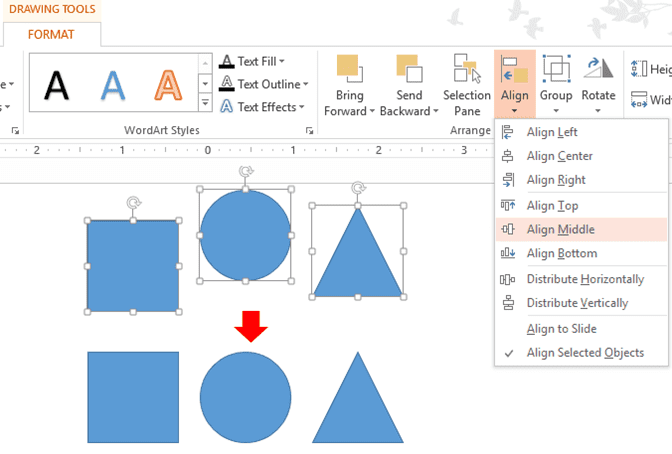Expand the WordArt styles gallery More button
672x454 pixels.
click(x=205, y=103)
